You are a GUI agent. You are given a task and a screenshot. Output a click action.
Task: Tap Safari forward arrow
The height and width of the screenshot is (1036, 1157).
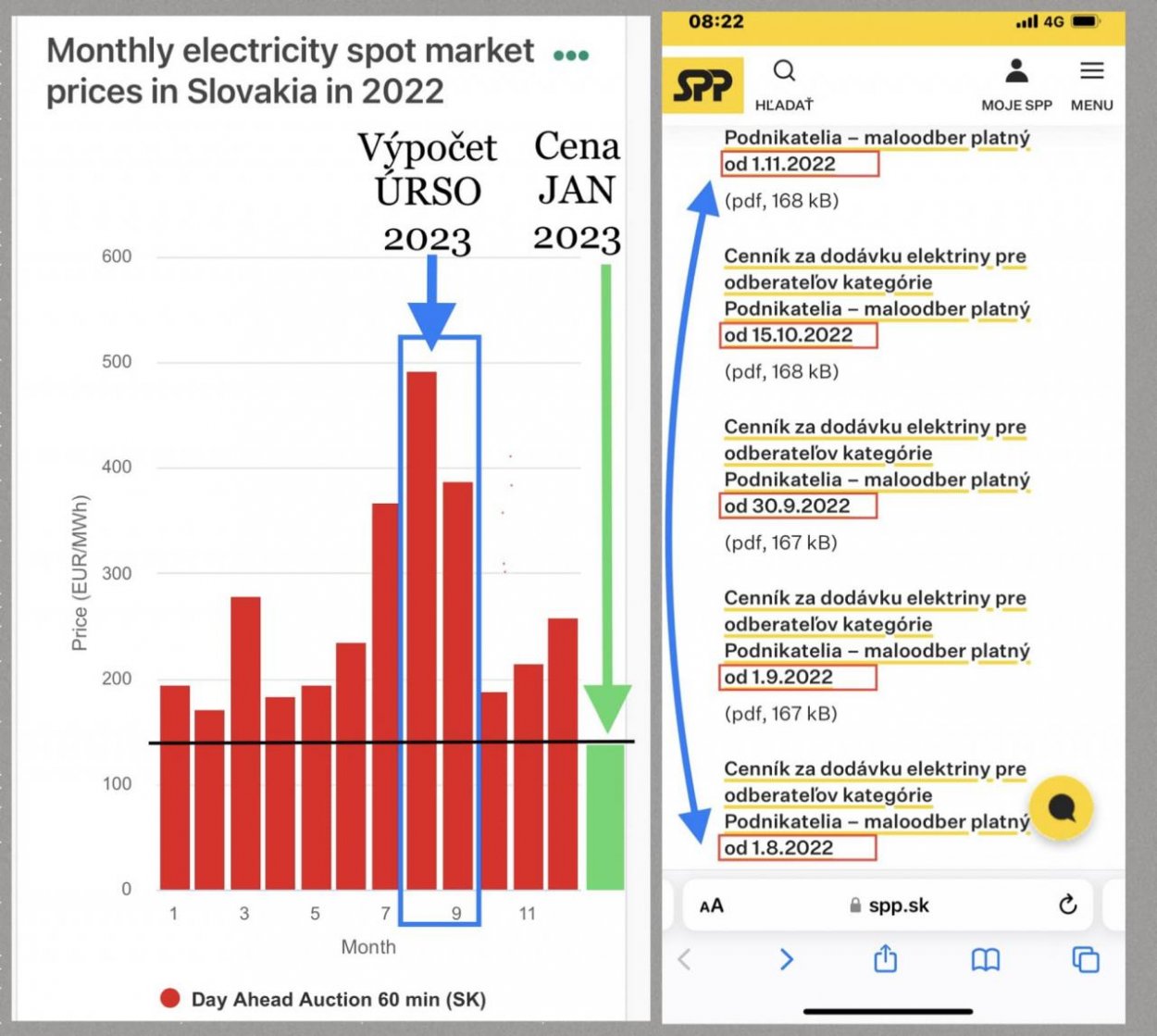tap(786, 959)
